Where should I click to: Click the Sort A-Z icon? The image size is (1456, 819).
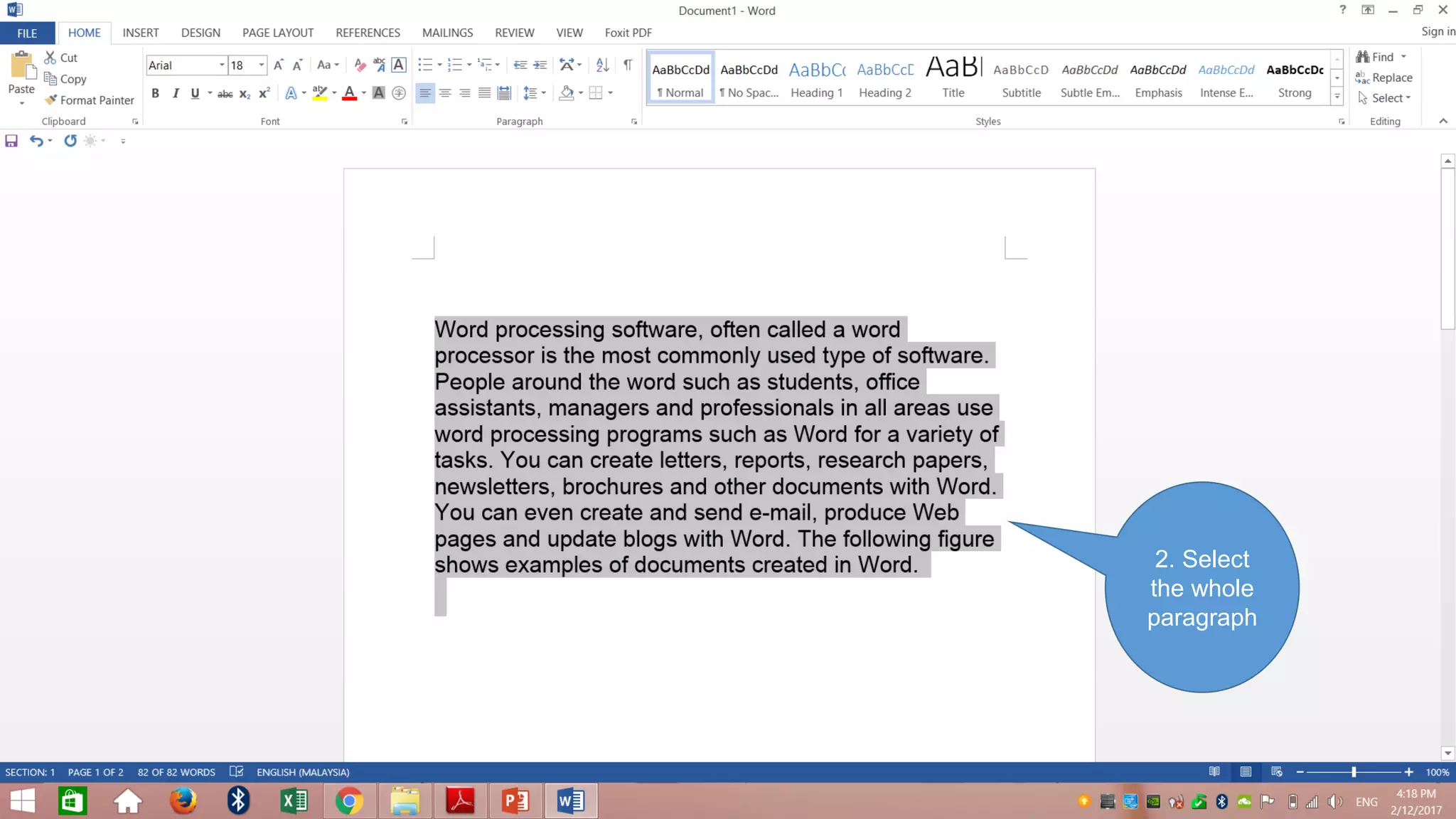click(602, 65)
